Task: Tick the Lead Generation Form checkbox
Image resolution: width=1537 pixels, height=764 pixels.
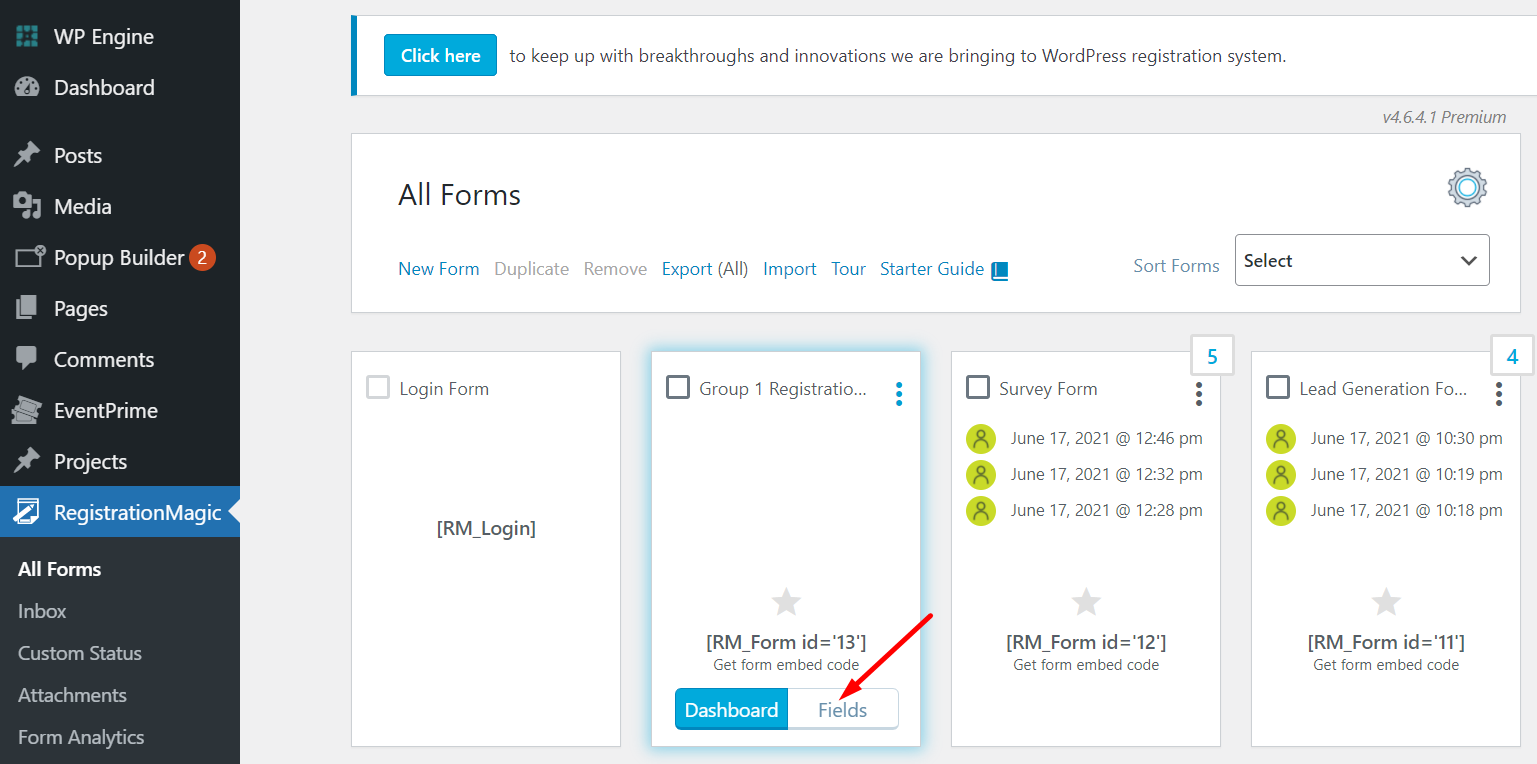Action: click(1278, 388)
